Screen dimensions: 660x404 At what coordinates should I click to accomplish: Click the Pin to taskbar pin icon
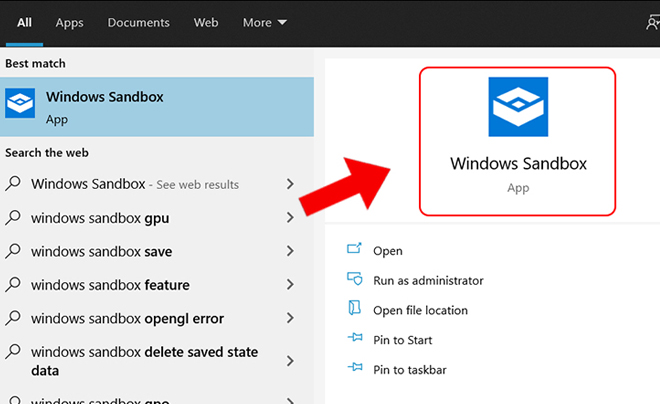[x=355, y=367]
